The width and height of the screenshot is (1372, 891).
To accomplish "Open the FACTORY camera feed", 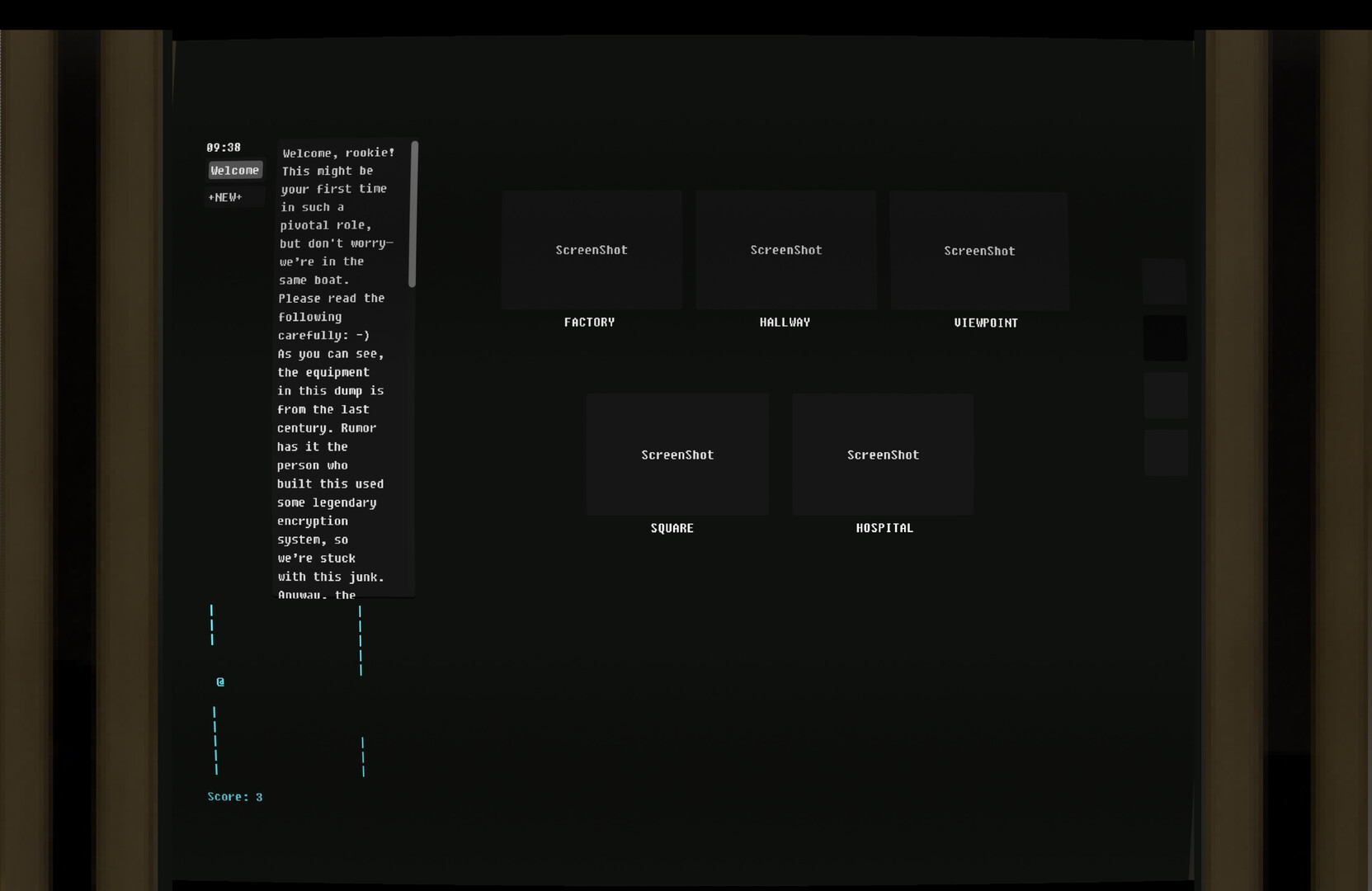I will coord(591,250).
